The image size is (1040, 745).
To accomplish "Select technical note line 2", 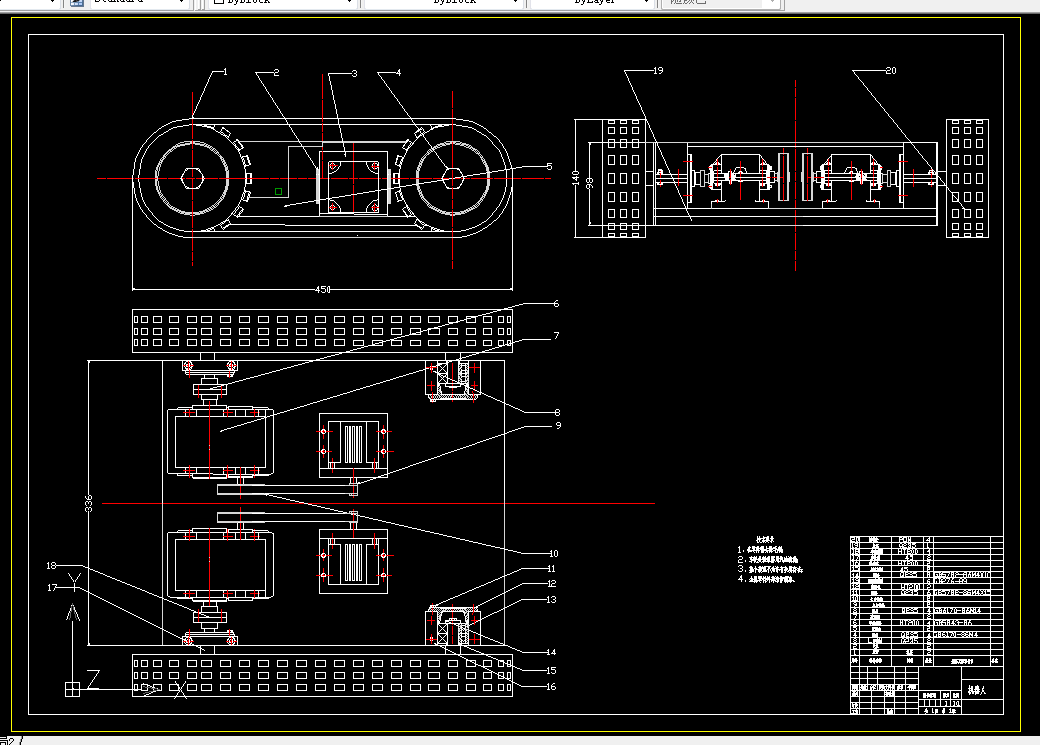I will click(x=768, y=560).
